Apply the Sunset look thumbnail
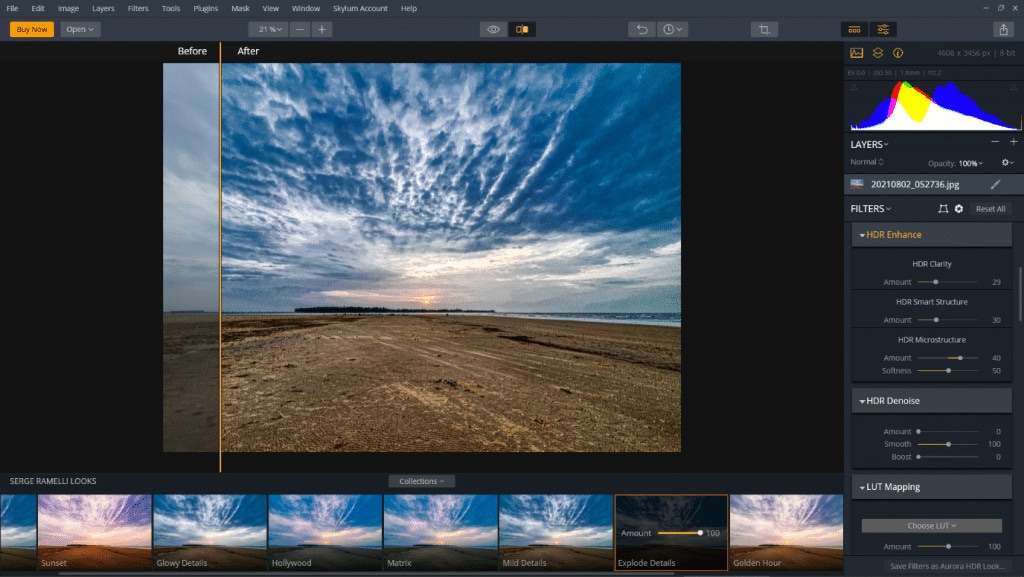The height and width of the screenshot is (577, 1024). tap(95, 532)
